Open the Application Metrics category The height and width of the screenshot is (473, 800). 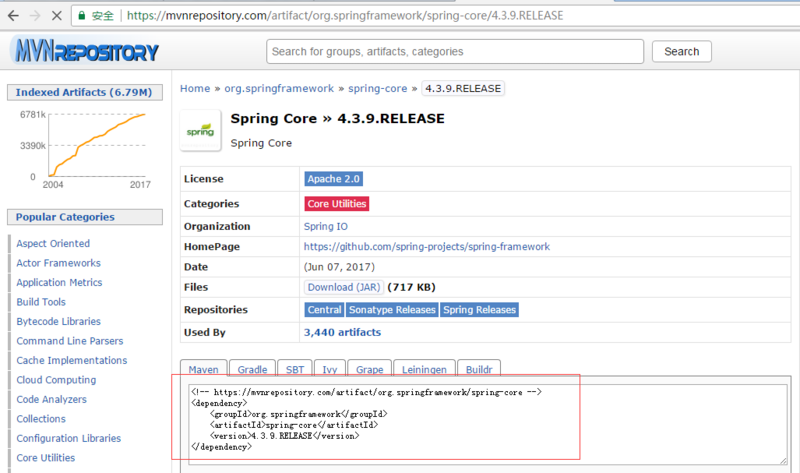click(x=59, y=282)
